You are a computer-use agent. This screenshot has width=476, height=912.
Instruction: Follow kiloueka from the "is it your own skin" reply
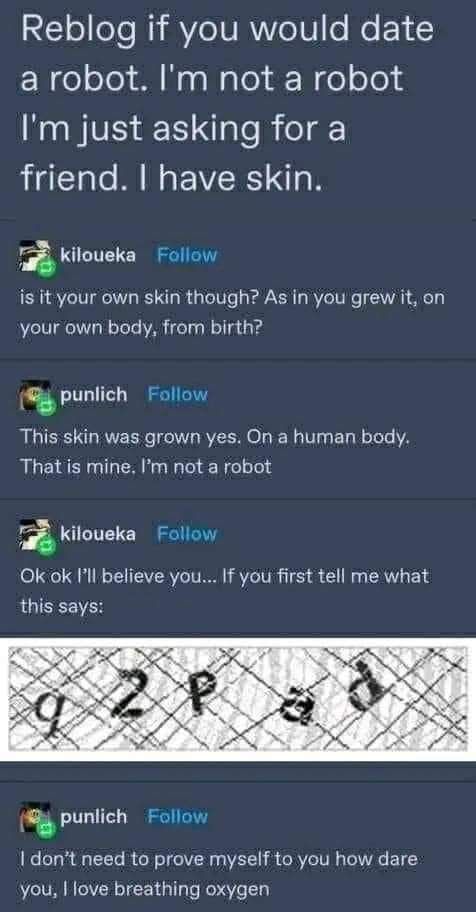[x=187, y=255]
